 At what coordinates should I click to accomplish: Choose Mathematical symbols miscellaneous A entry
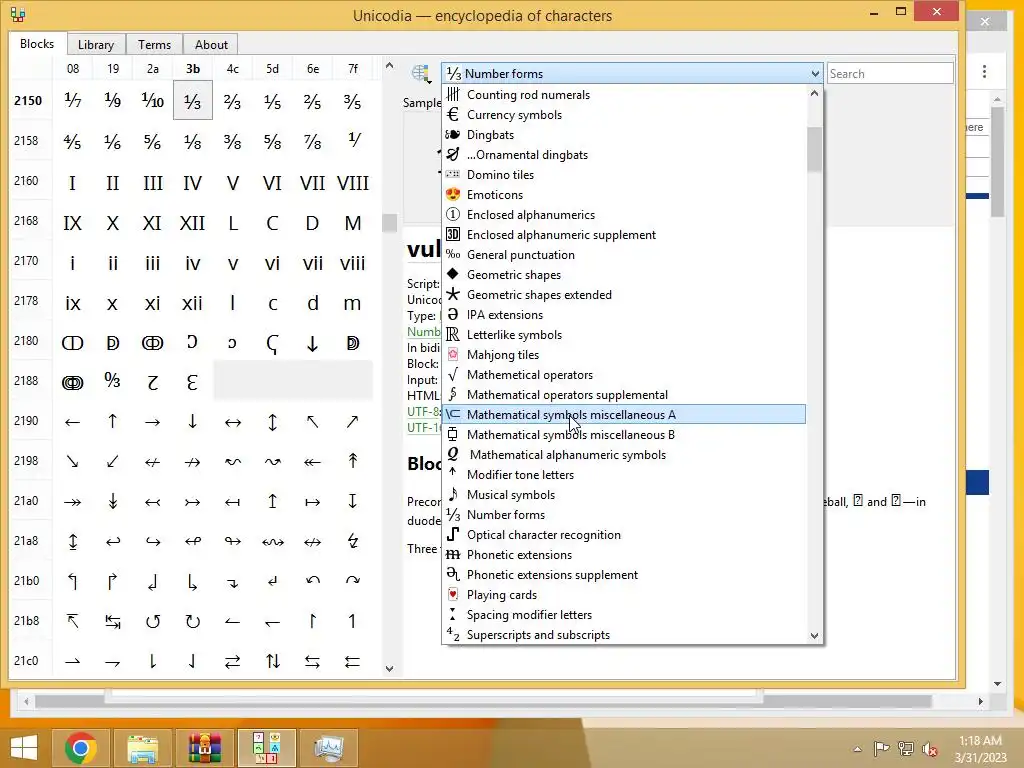(x=624, y=415)
